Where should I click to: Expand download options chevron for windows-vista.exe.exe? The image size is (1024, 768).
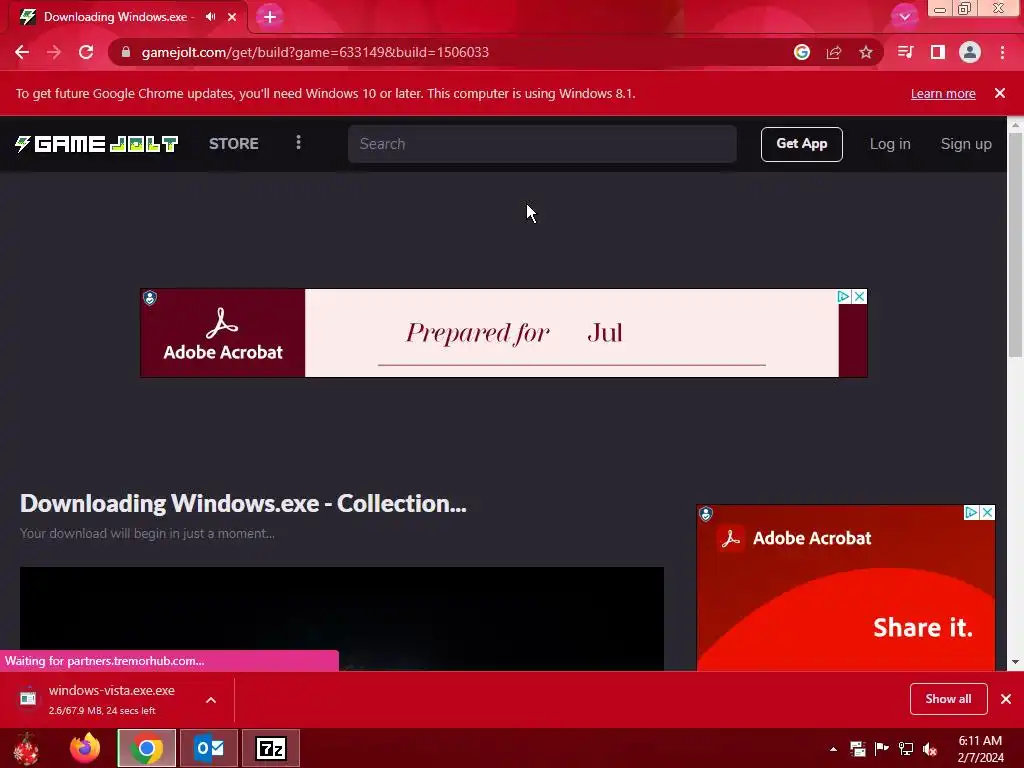(211, 700)
